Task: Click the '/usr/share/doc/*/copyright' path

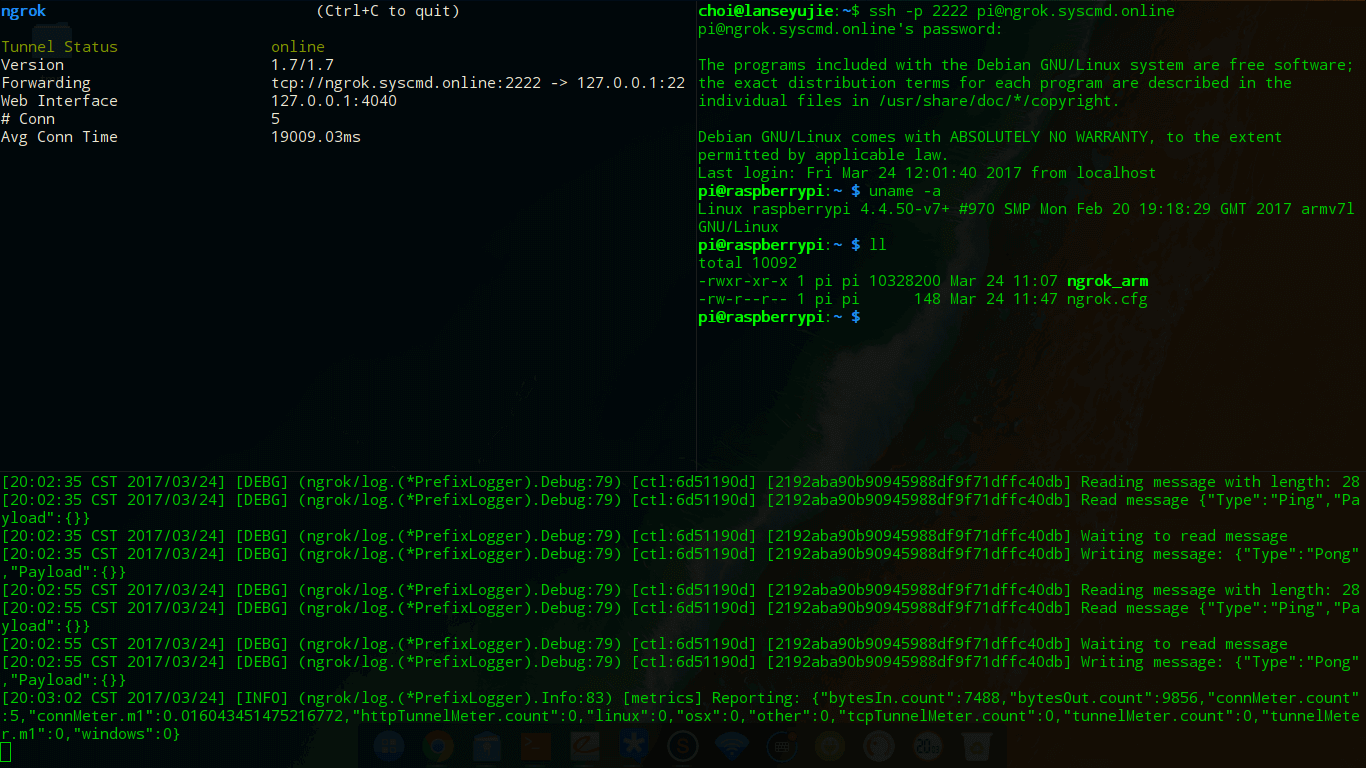Action: pyautogui.click(x=995, y=101)
